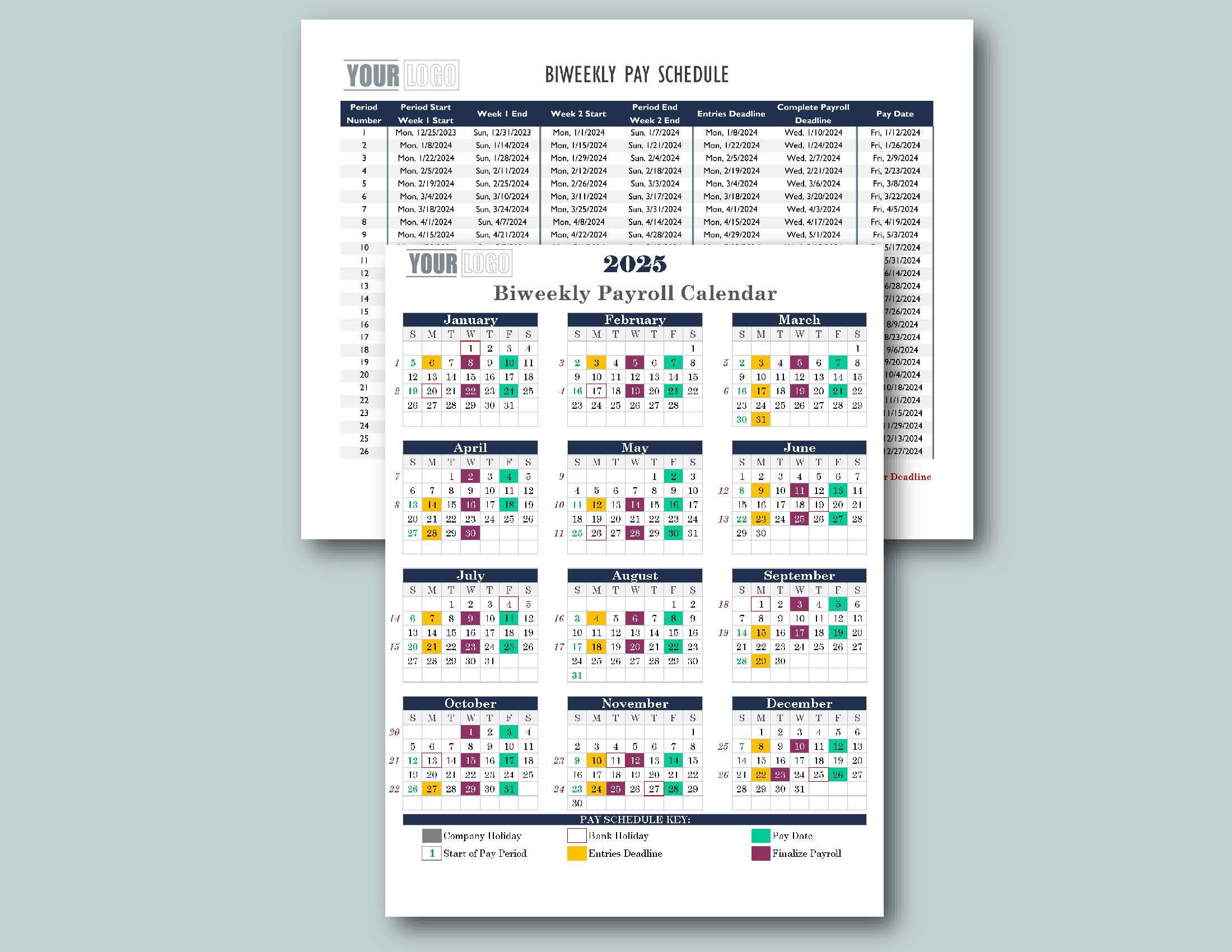Click the PAY SCHEDULE KEY label bar
Viewport: 1232px width, 952px height.
tap(631, 821)
